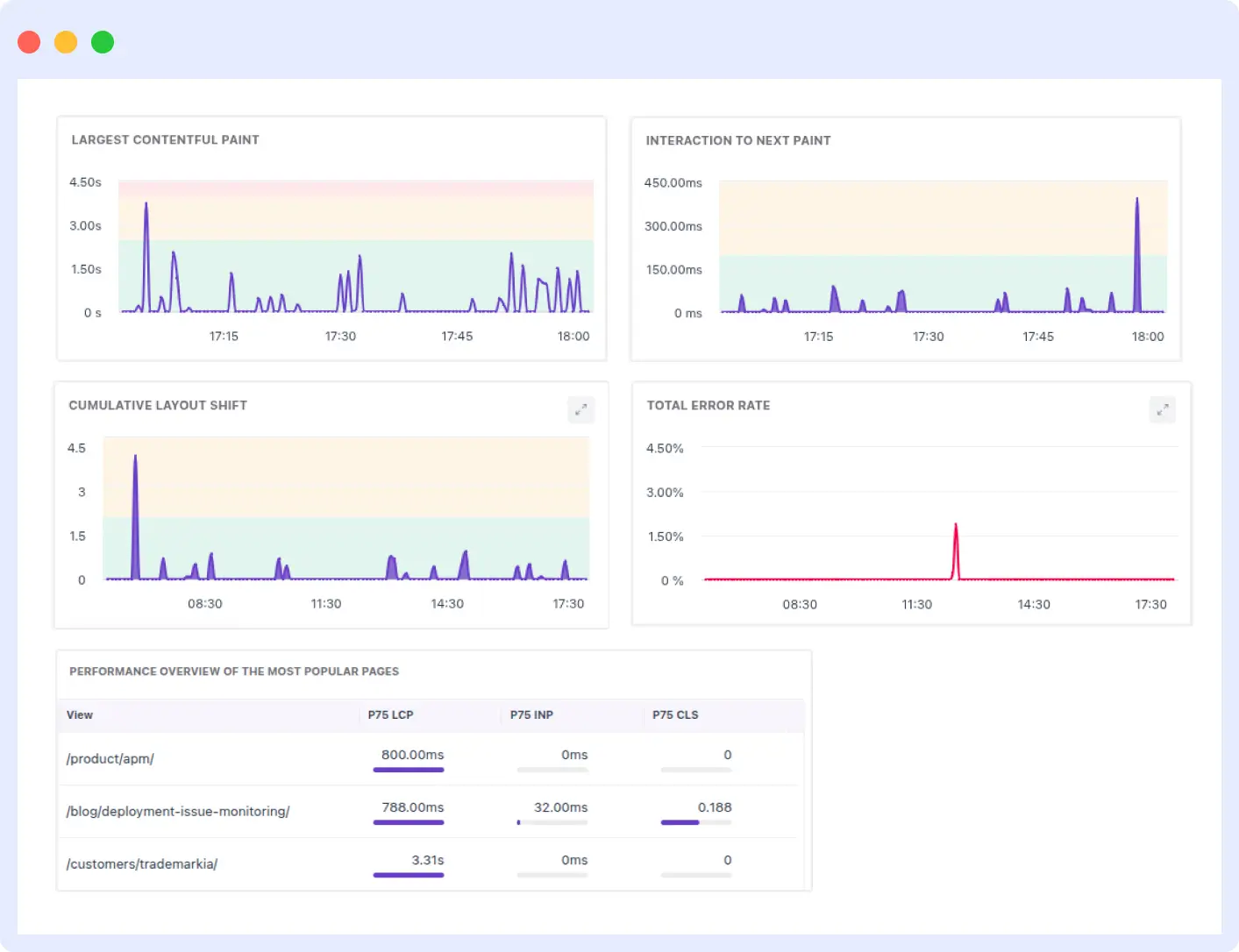Click the Performance Overview panel header
1239x952 pixels.
232,671
